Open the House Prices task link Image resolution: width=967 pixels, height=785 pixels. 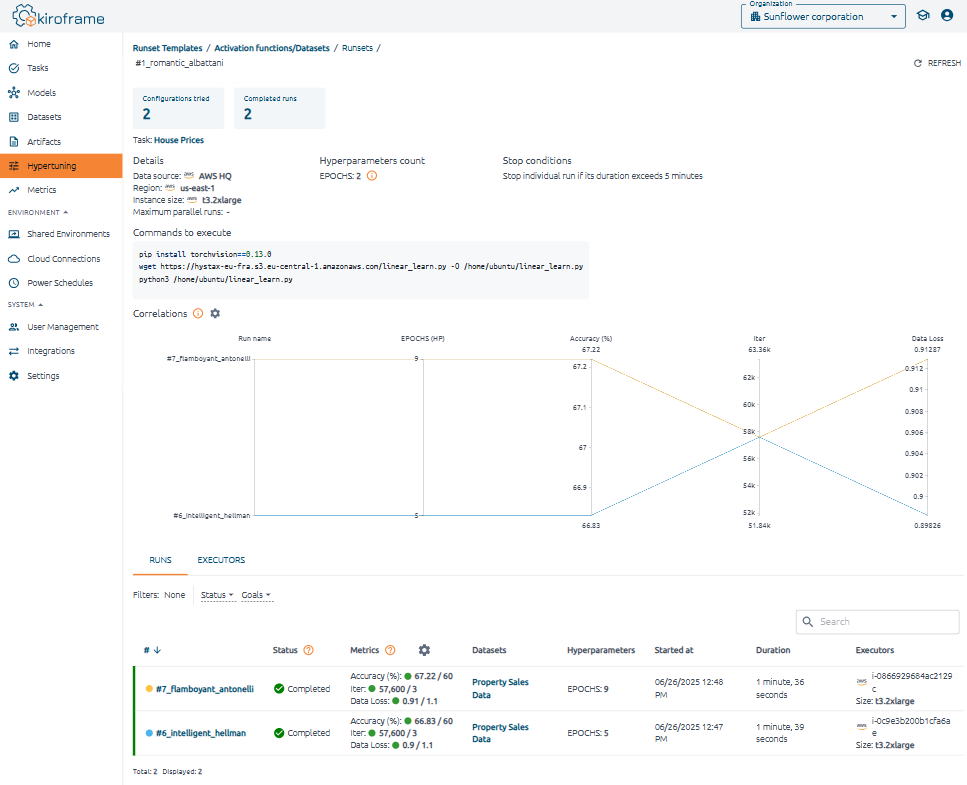179,141
